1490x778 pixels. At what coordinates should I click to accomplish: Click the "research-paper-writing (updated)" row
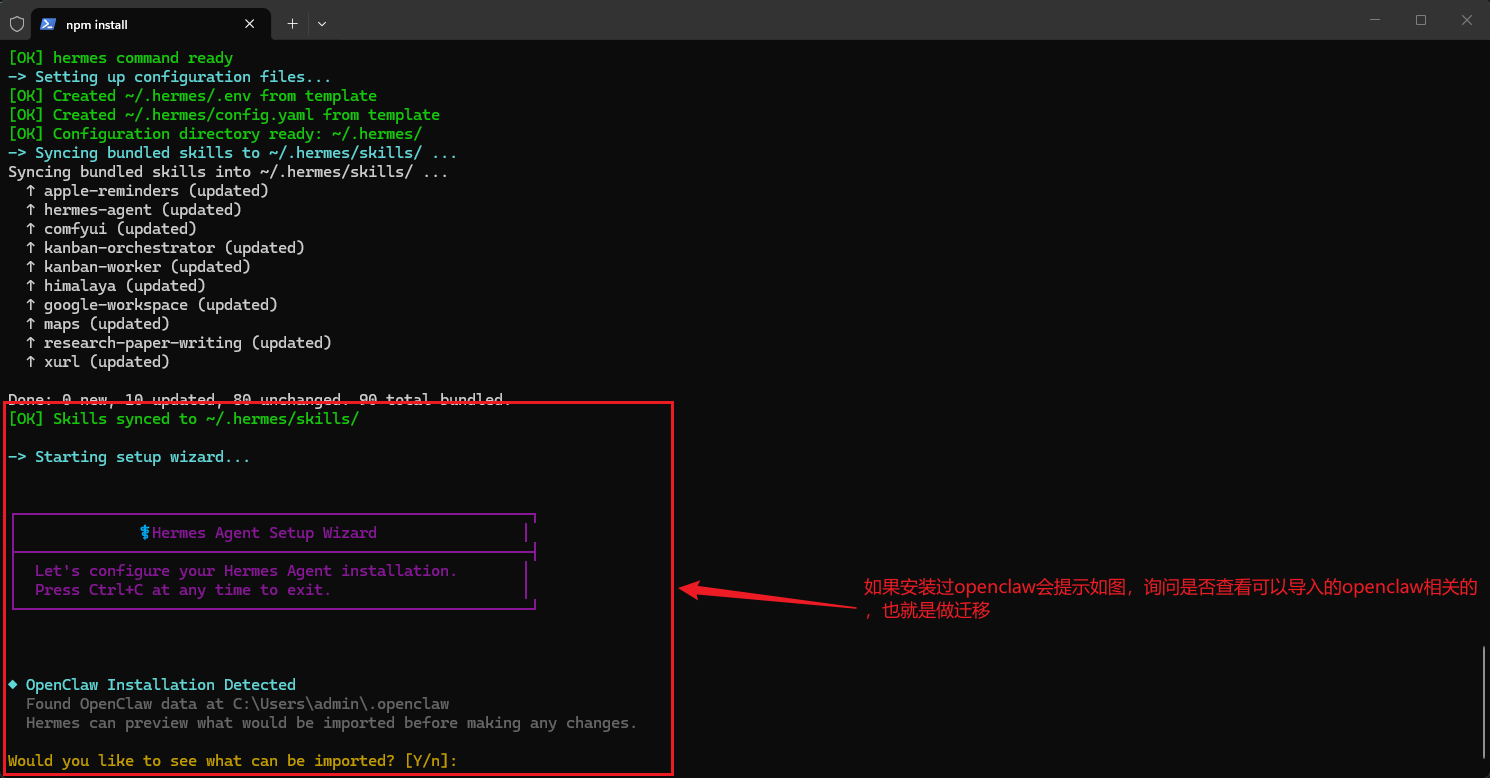pyautogui.click(x=179, y=343)
